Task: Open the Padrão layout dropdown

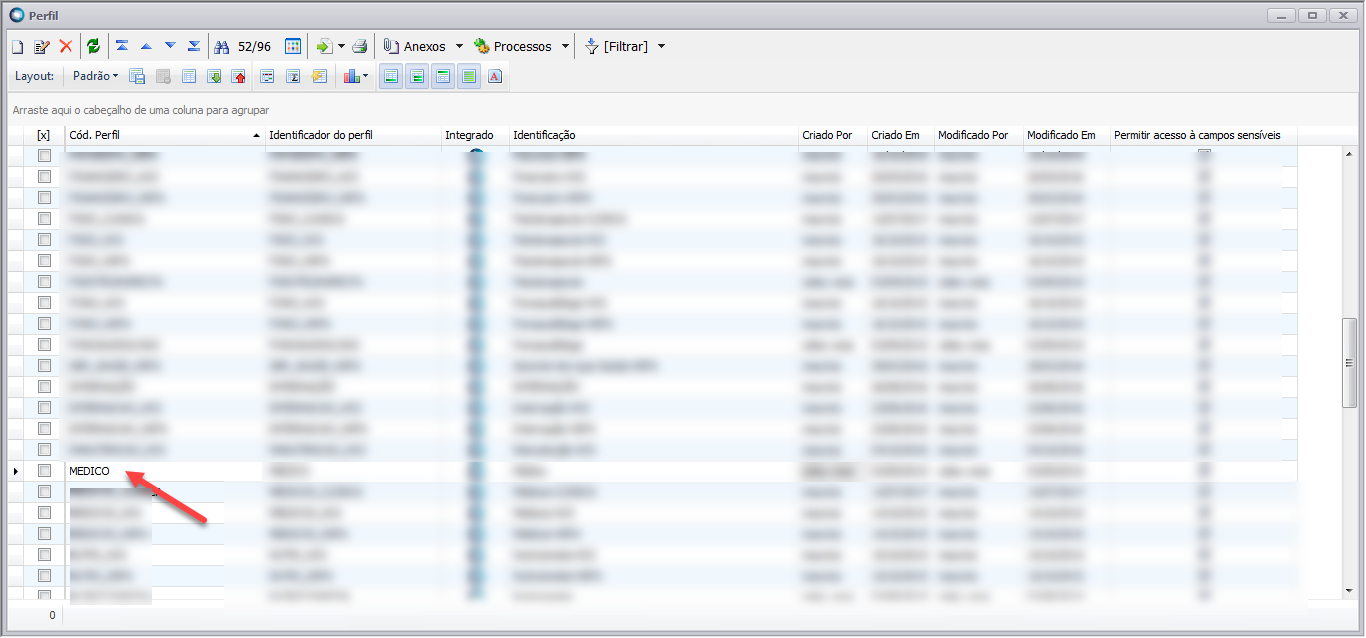Action: coord(95,76)
